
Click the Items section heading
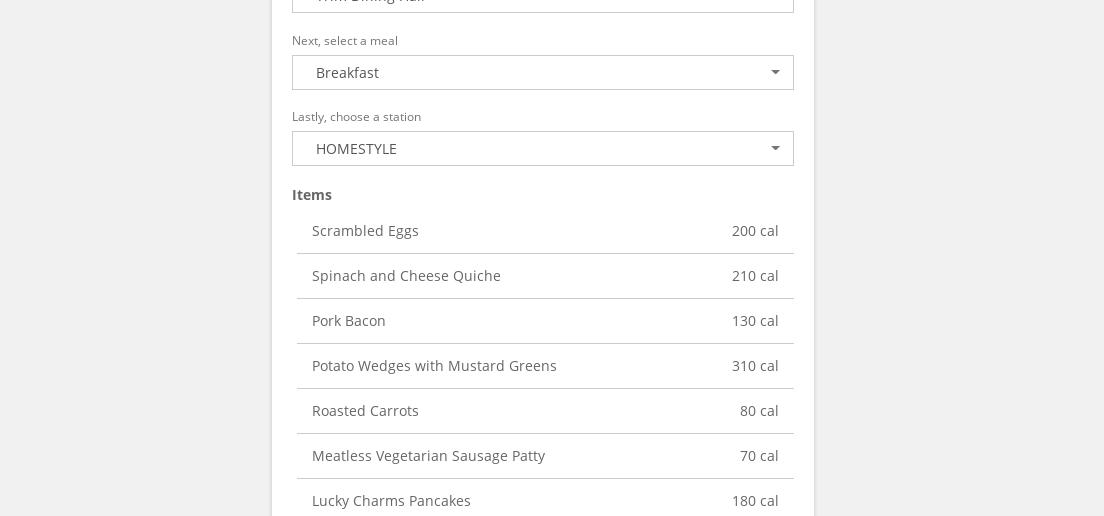point(312,195)
